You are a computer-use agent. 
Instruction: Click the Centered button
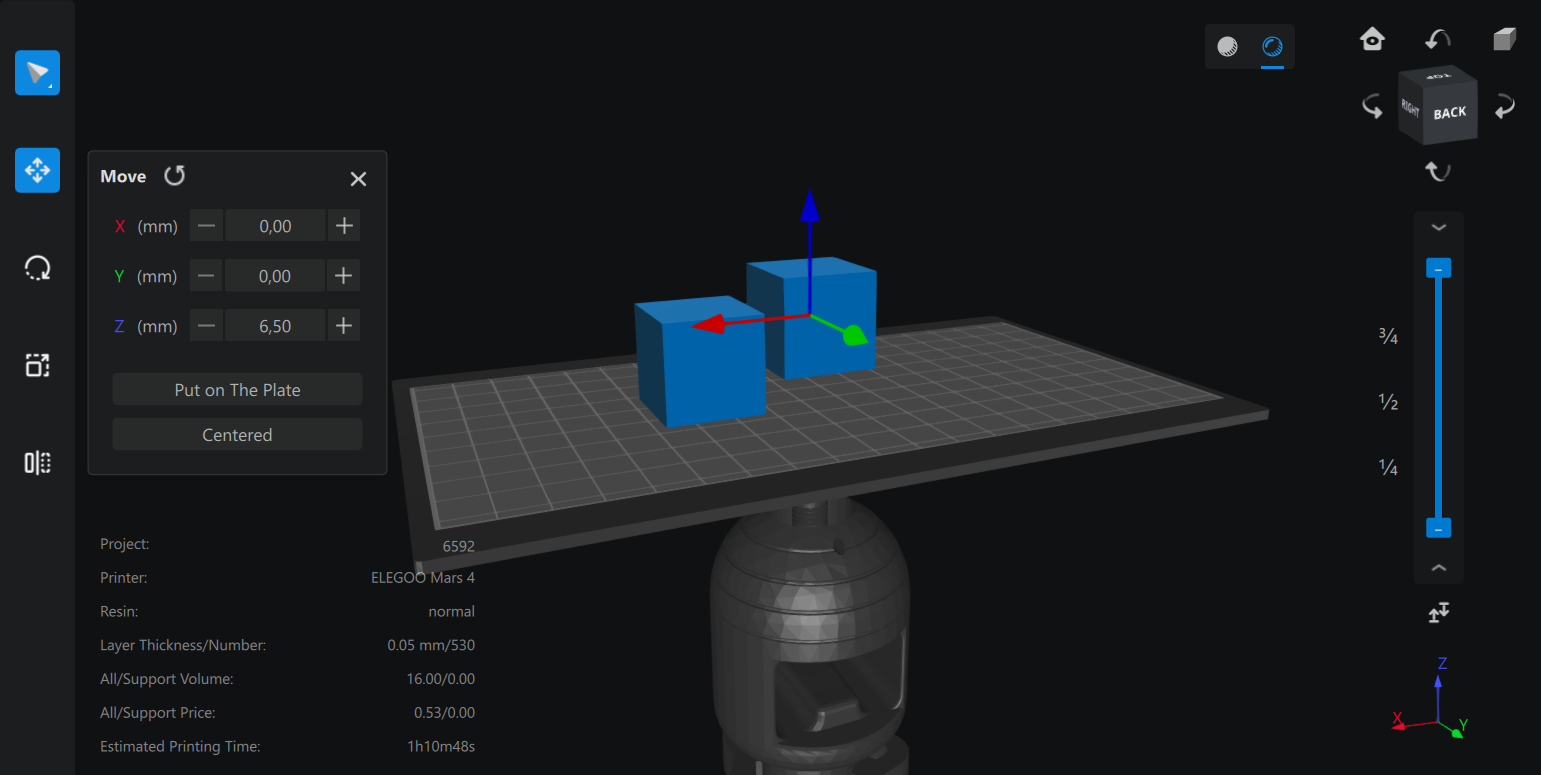[237, 435]
